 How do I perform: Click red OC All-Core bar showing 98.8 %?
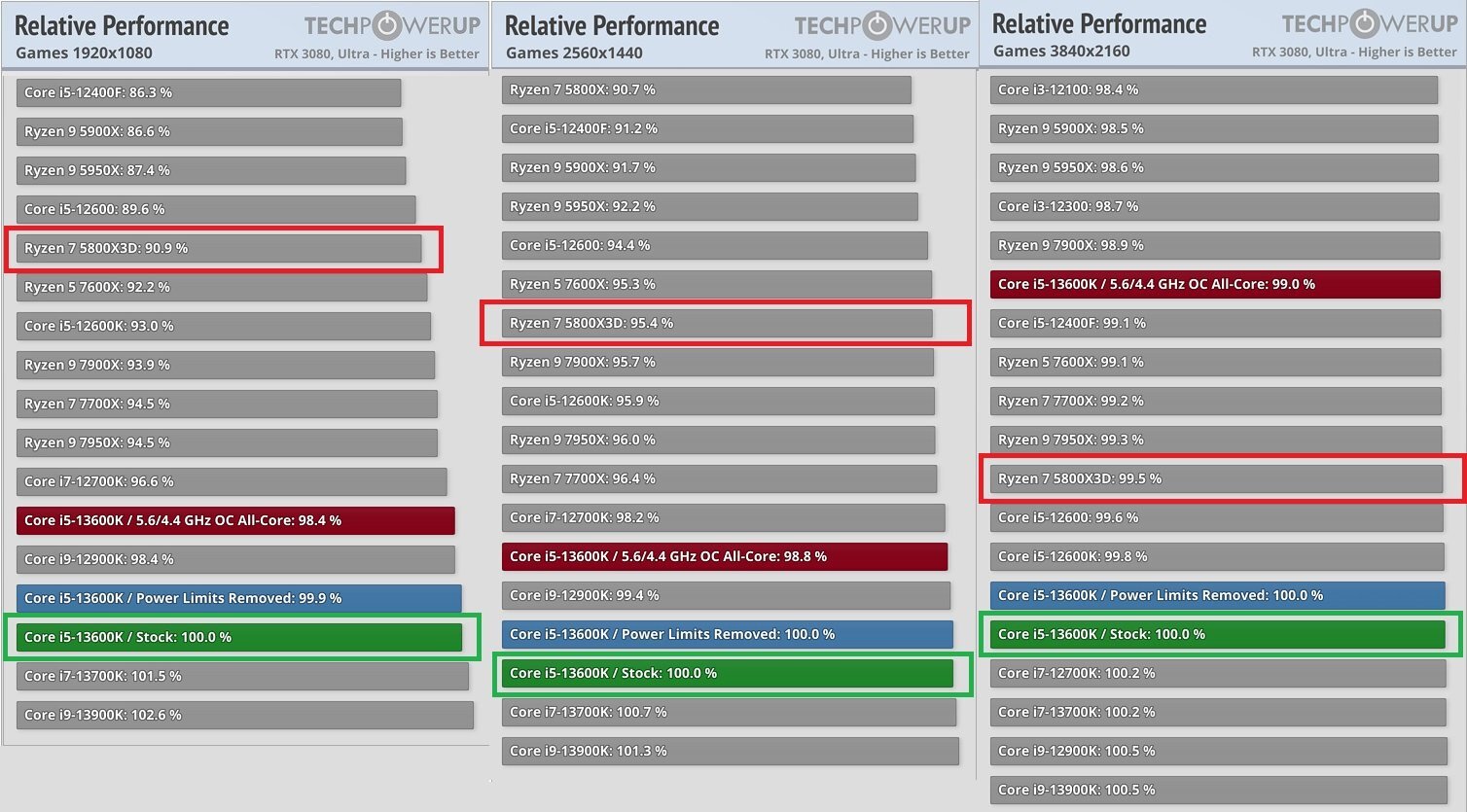[725, 556]
